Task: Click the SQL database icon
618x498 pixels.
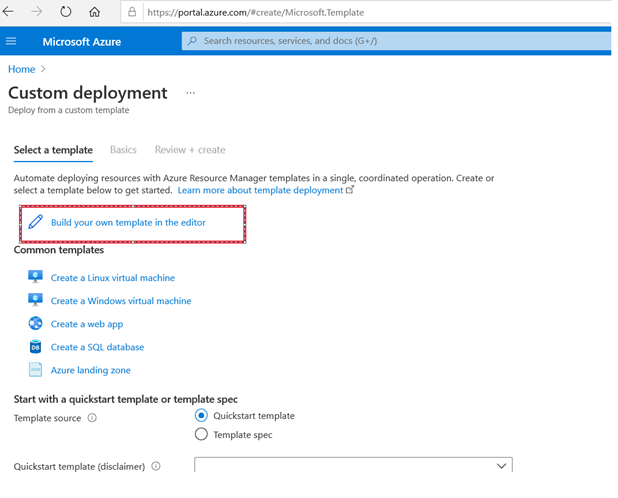Action: [x=36, y=347]
